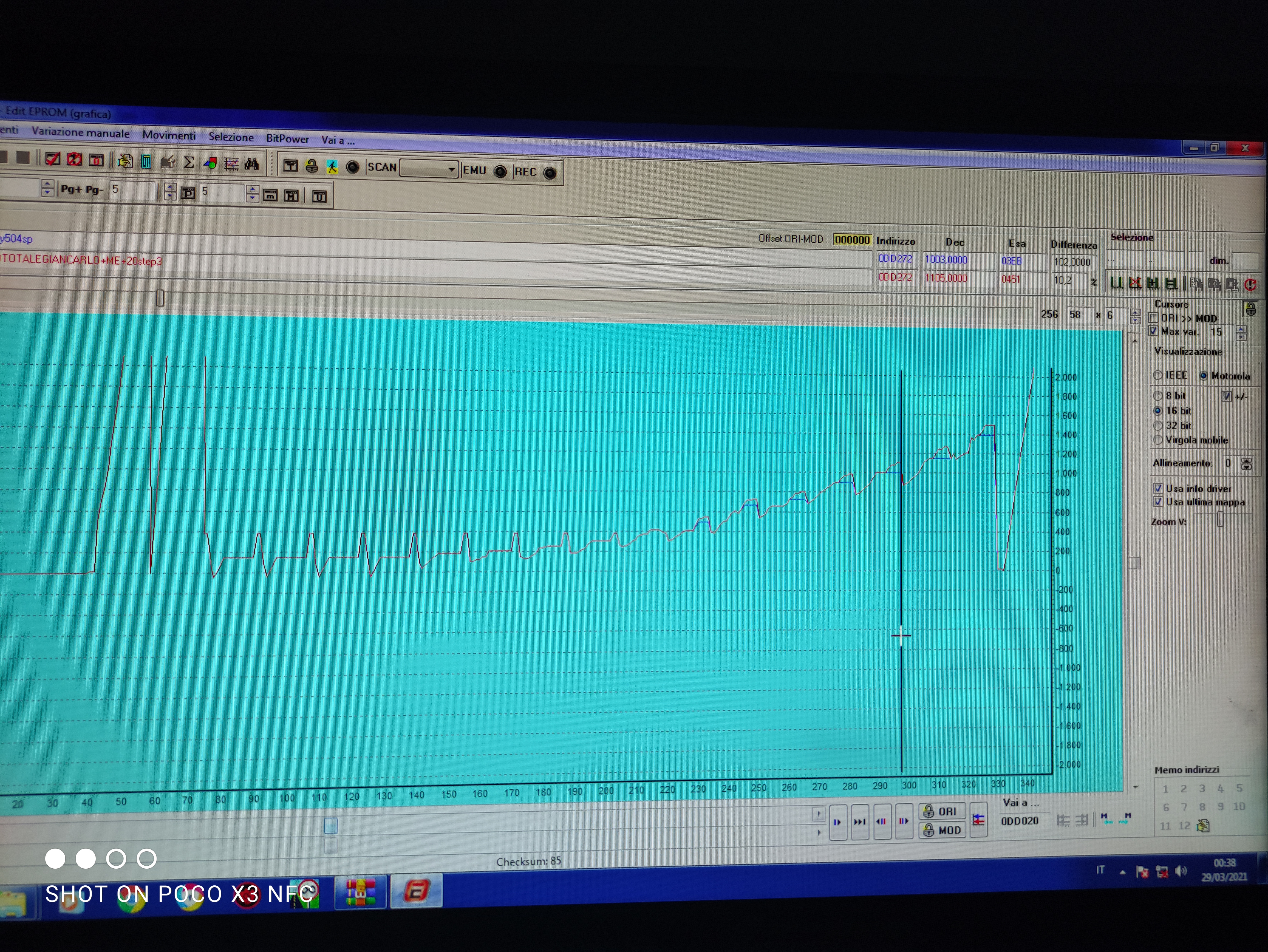
Task: Click the red-crossed cancel selection icon
Action: (1134, 283)
